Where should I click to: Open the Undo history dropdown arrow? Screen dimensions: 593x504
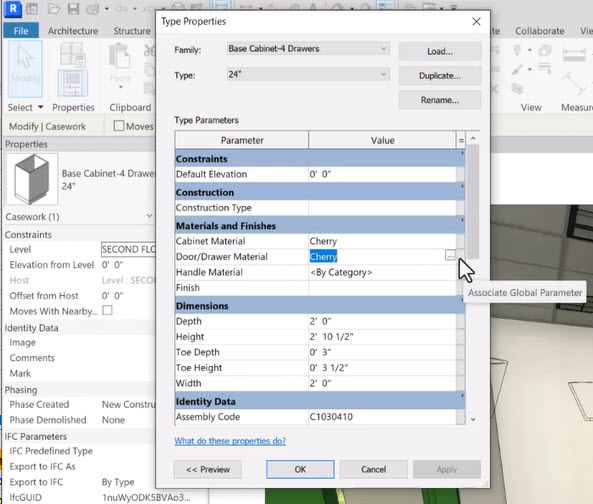[135, 8]
